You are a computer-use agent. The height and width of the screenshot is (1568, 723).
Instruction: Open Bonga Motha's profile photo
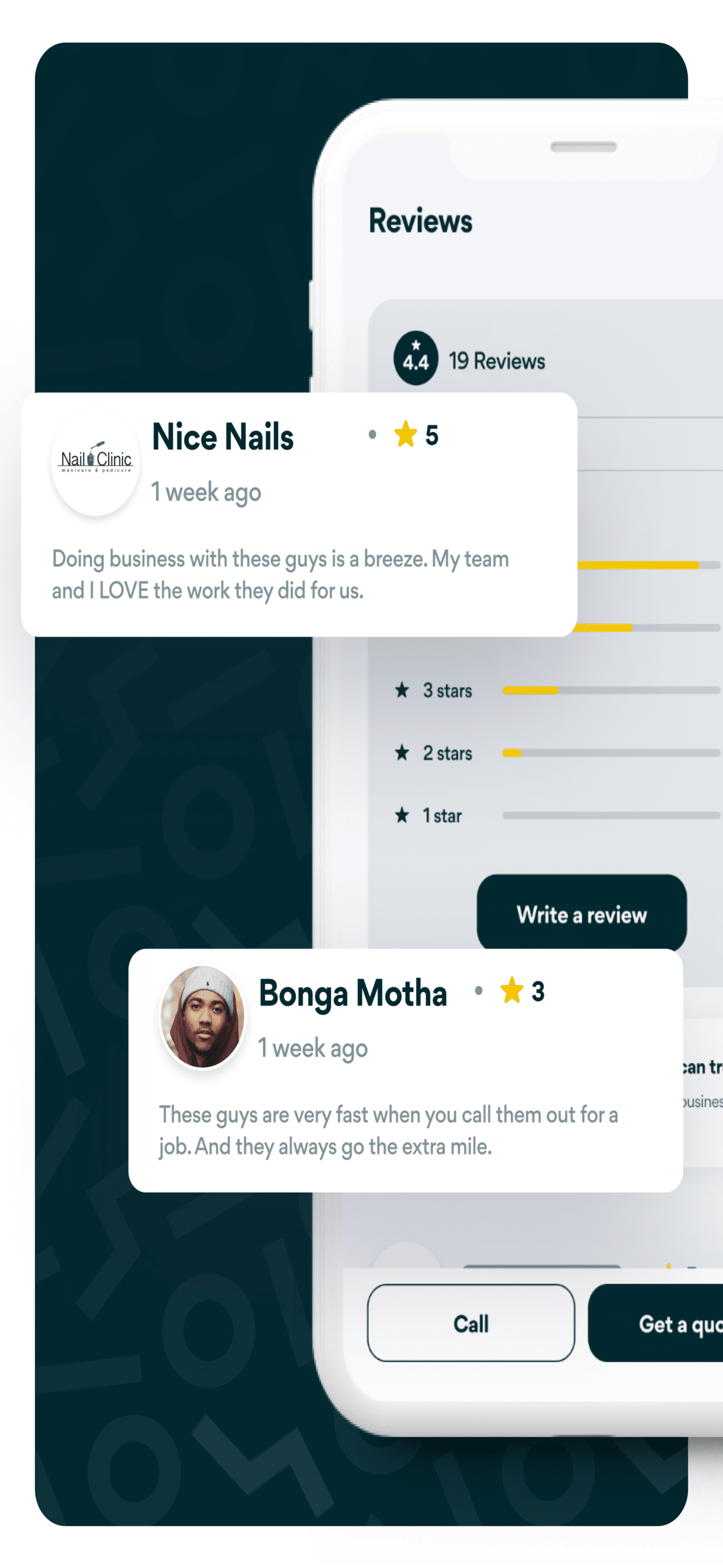coord(202,1017)
